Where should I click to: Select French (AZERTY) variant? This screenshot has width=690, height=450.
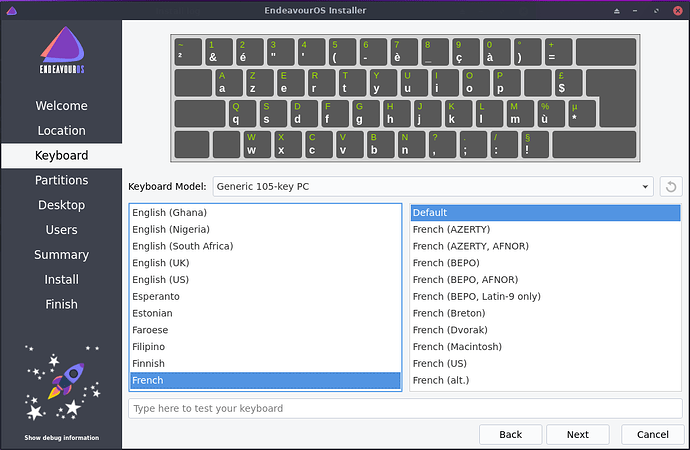[545, 229]
